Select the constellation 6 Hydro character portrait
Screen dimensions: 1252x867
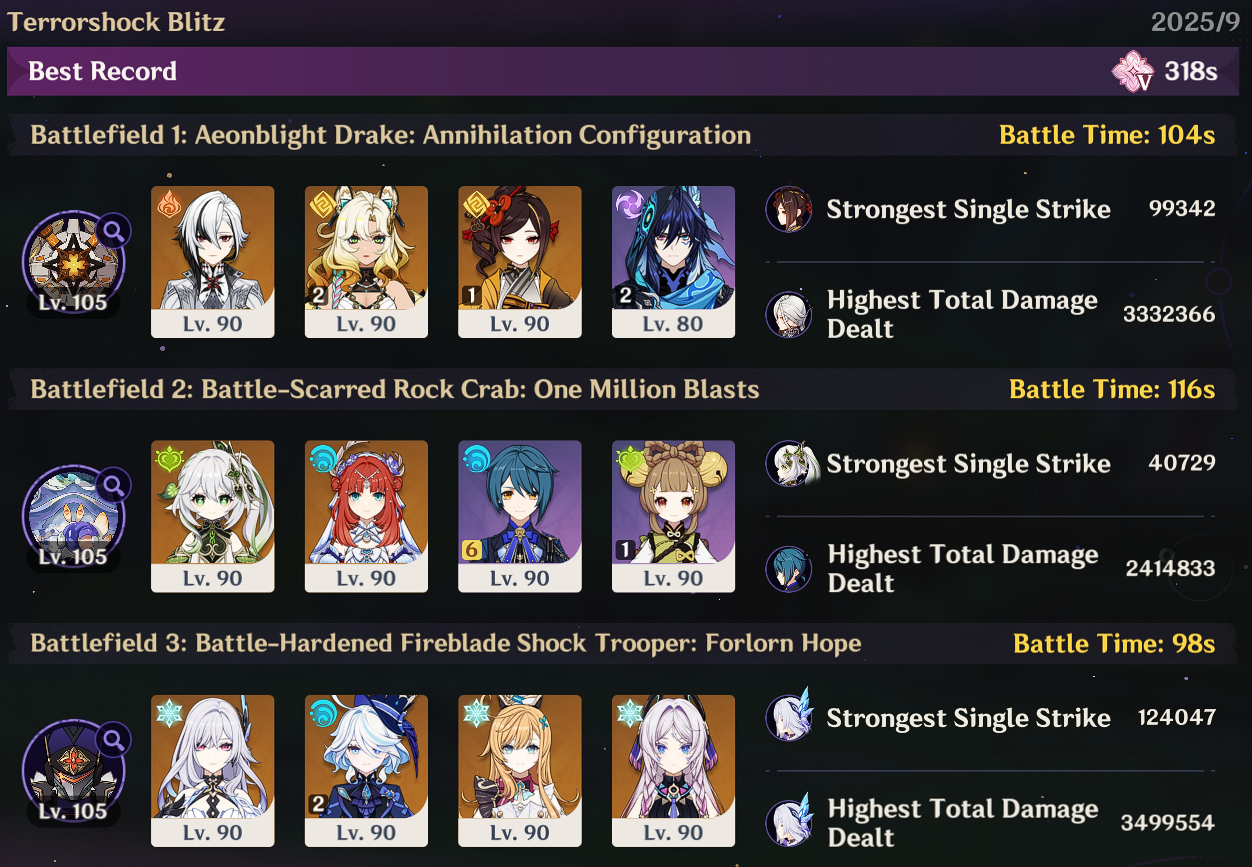(520, 517)
